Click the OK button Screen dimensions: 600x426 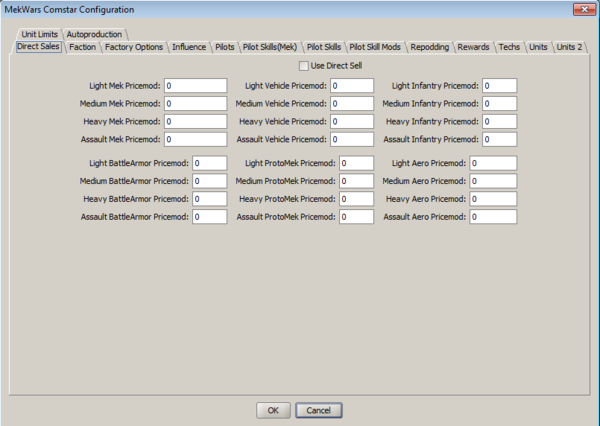click(272, 410)
